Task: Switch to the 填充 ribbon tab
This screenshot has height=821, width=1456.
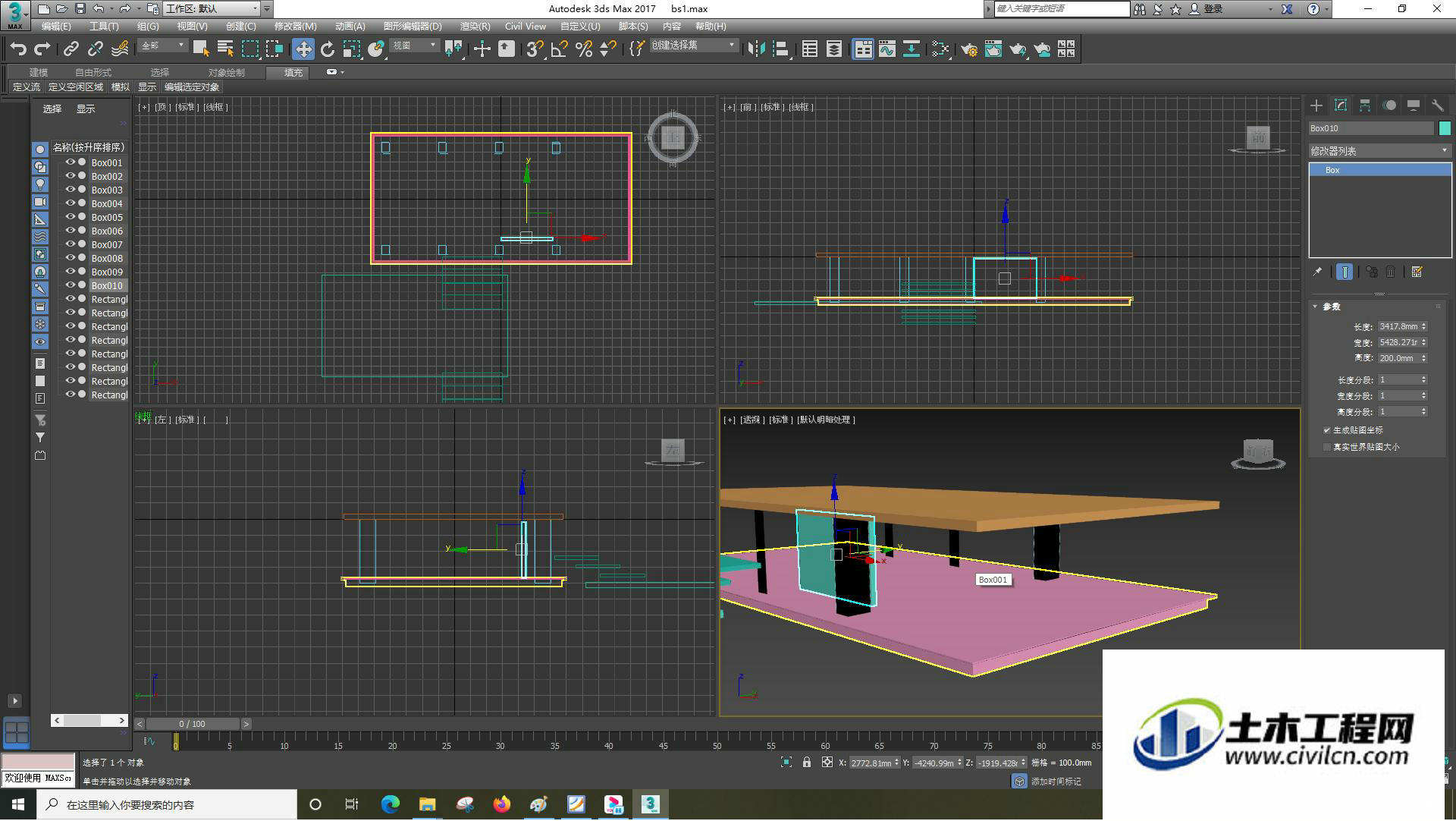Action: pos(293,72)
